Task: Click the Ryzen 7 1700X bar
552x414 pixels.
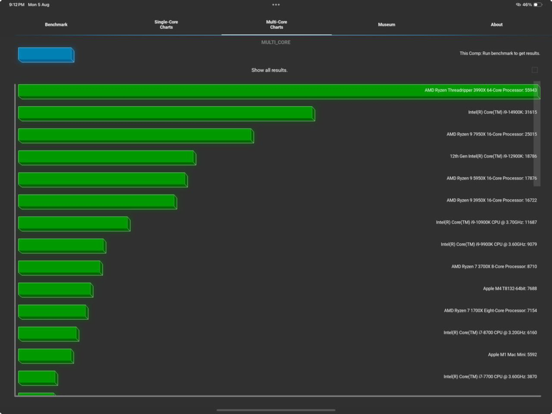Action: click(53, 312)
